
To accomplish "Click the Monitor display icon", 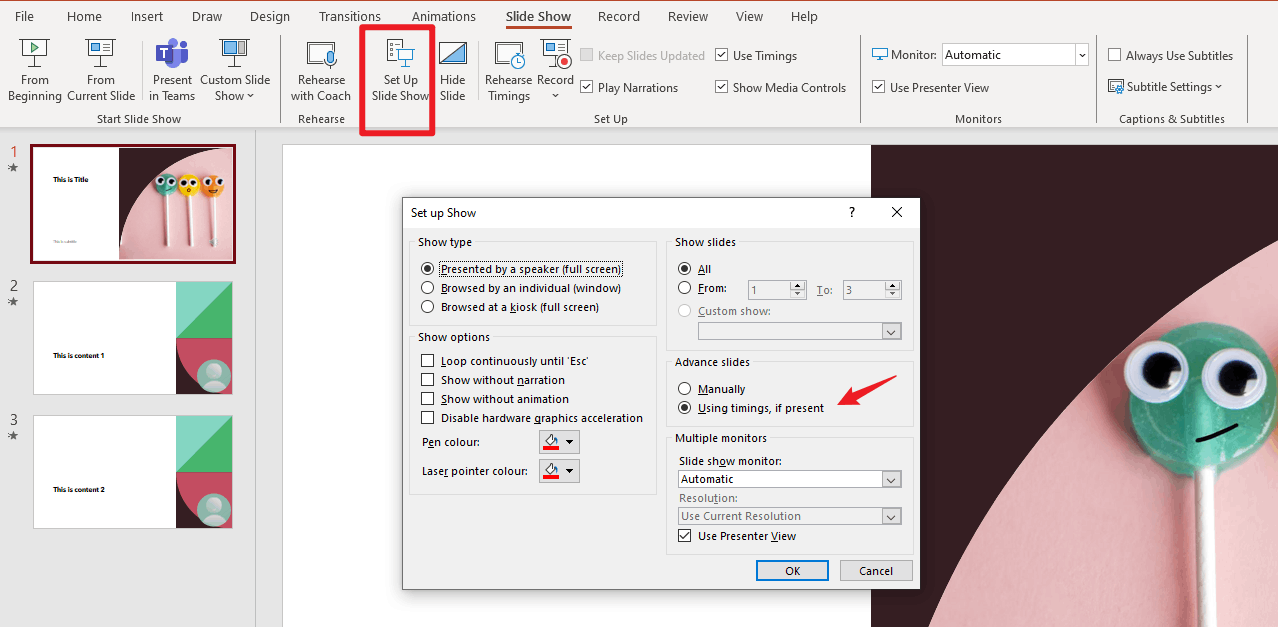I will coord(879,55).
